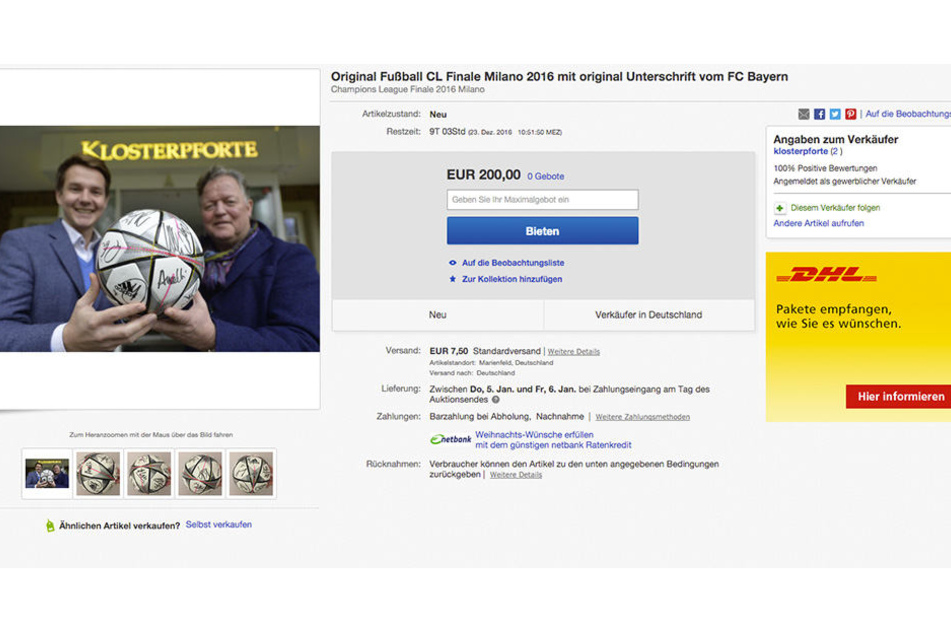Share listing on Twitter icon
The image size is (951, 634).
[x=835, y=114]
